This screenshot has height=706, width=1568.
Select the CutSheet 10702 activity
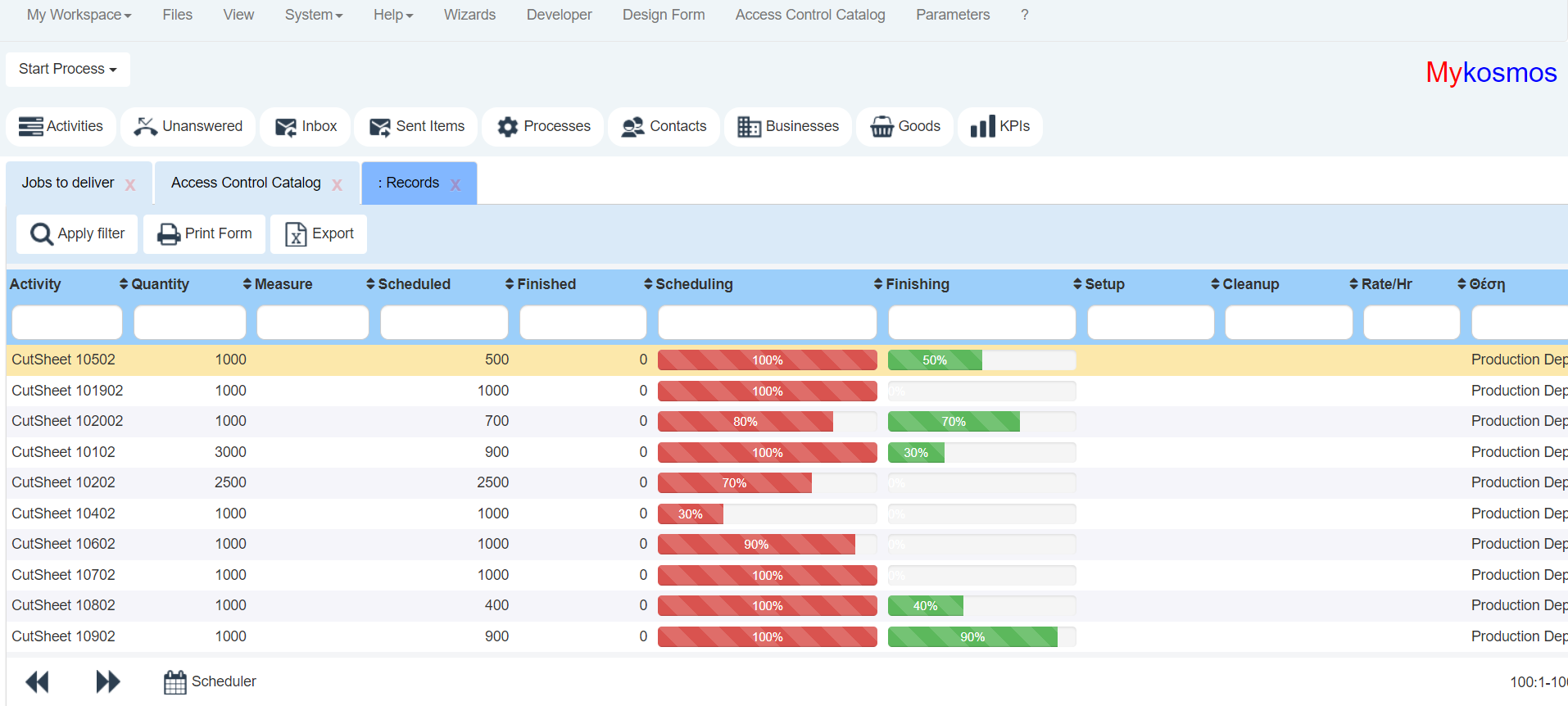(x=64, y=575)
